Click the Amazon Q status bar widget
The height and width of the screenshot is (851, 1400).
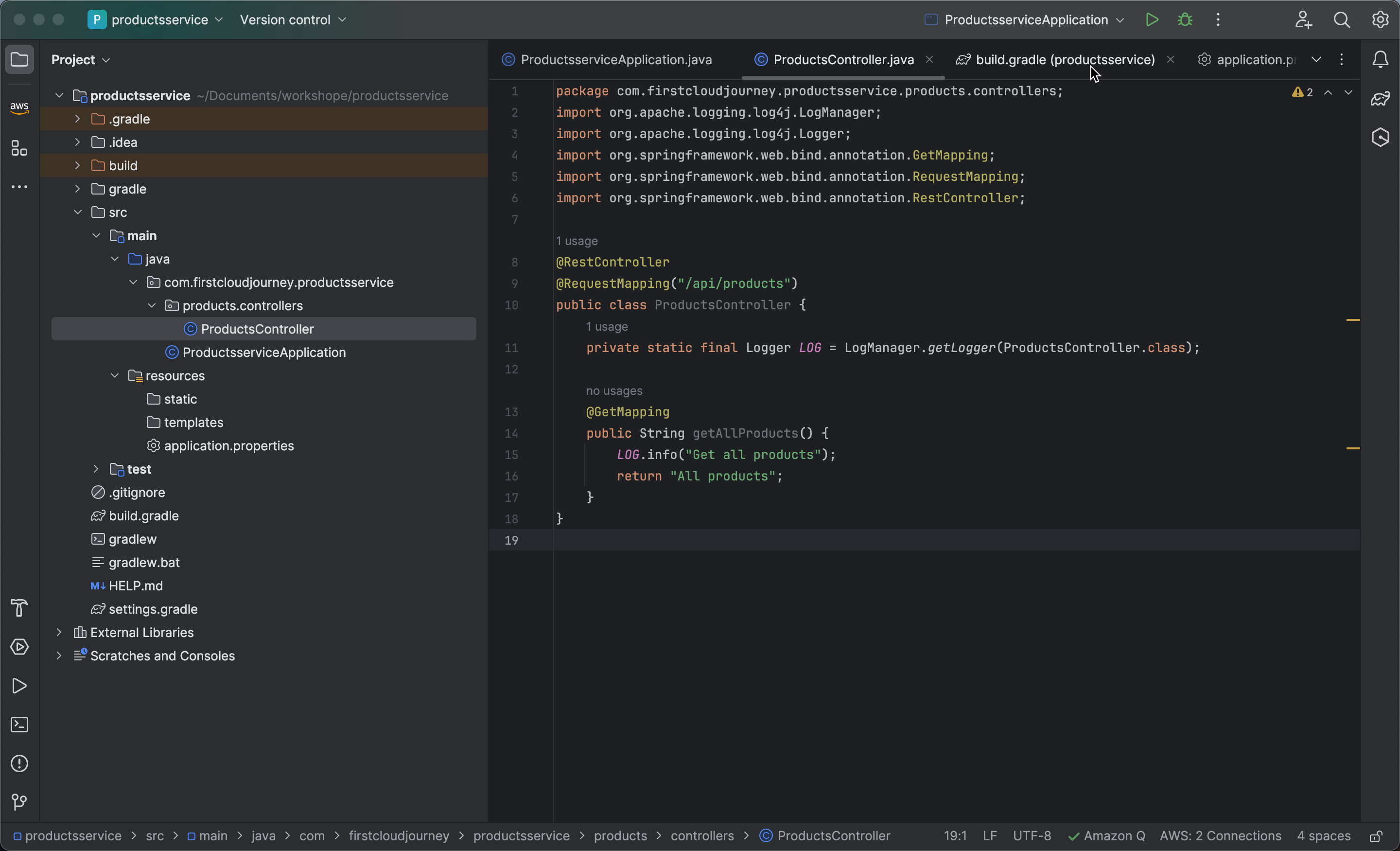point(1107,836)
